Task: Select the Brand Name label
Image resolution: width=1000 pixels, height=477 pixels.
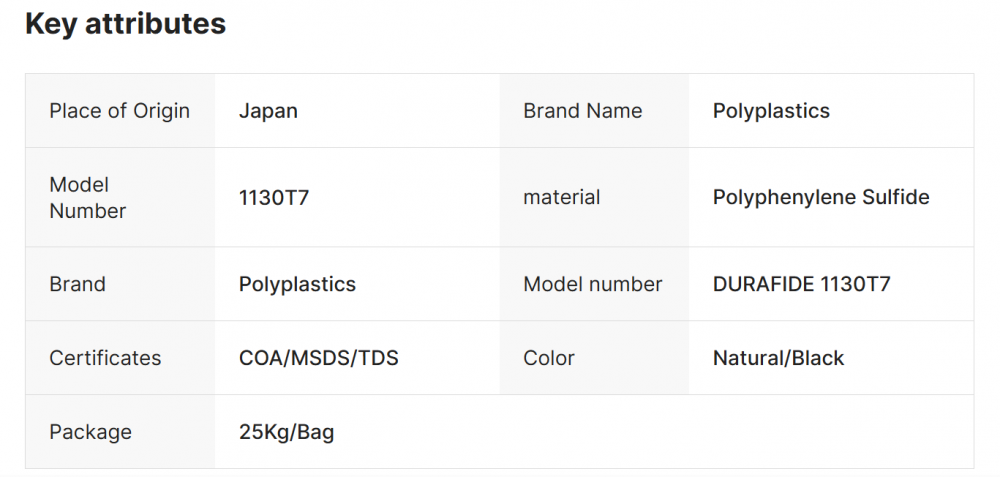Action: click(582, 111)
